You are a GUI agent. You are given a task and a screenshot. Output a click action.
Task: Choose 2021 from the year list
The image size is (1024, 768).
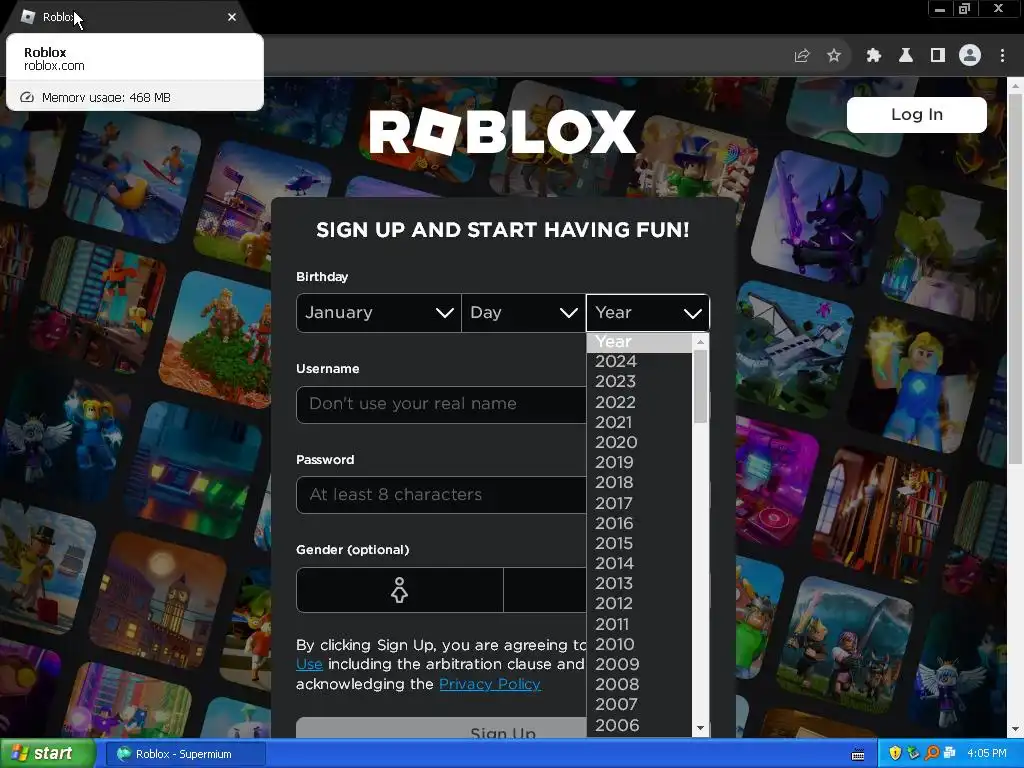(x=639, y=423)
